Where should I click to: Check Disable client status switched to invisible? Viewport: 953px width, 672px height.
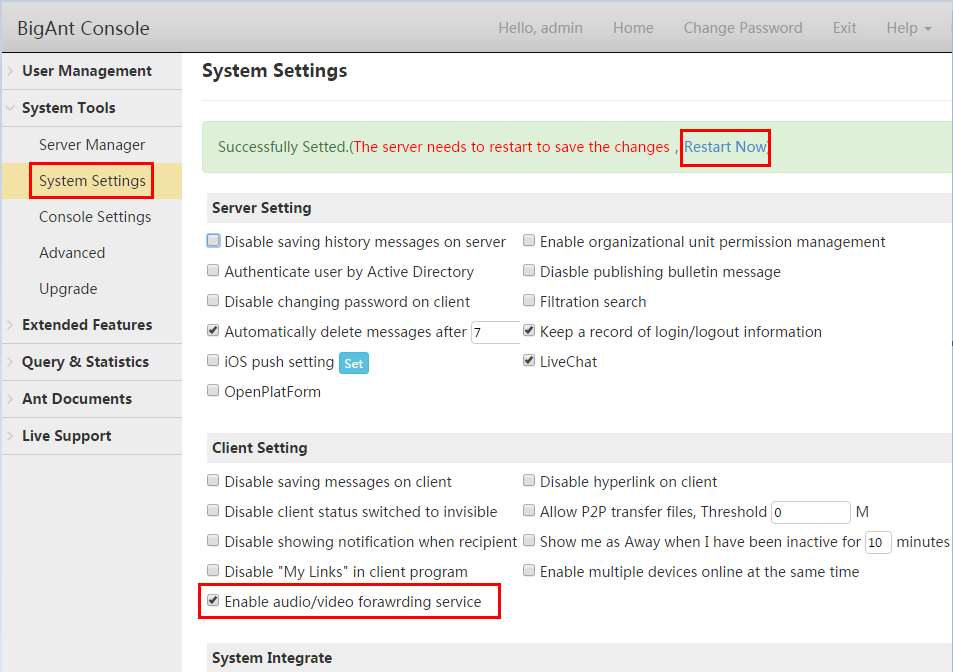pos(213,510)
